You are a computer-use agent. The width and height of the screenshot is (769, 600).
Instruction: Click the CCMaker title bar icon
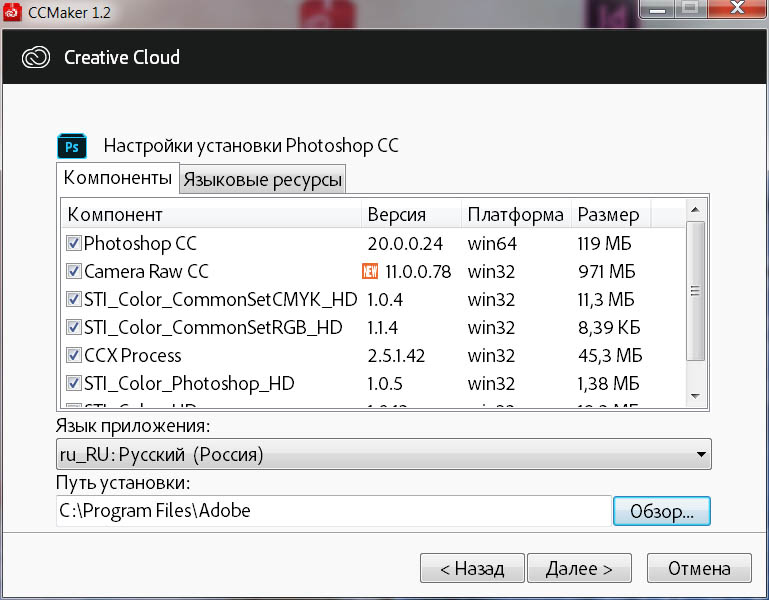click(x=14, y=13)
